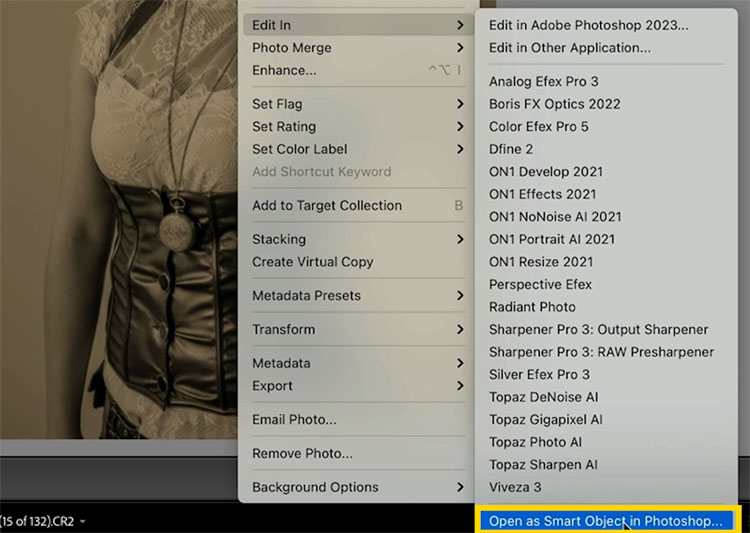Open the filename dropdown arrow beside .CR2
Screen dimensions: 750x533
coord(82,521)
